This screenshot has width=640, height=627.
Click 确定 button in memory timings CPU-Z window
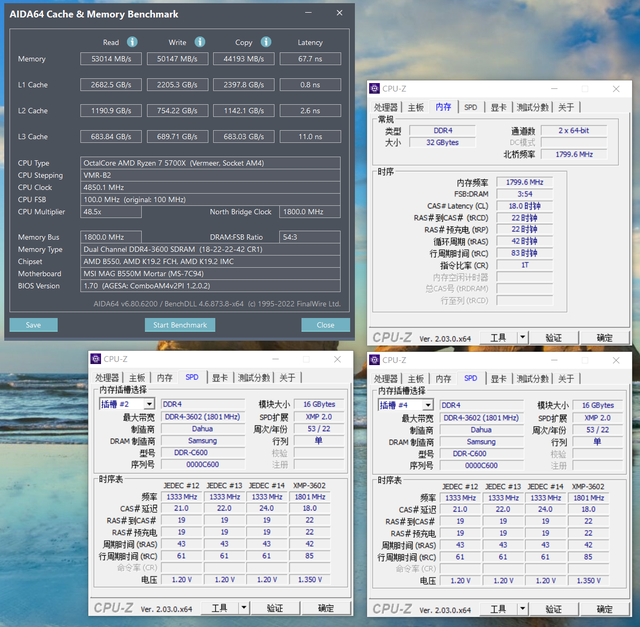(604, 338)
